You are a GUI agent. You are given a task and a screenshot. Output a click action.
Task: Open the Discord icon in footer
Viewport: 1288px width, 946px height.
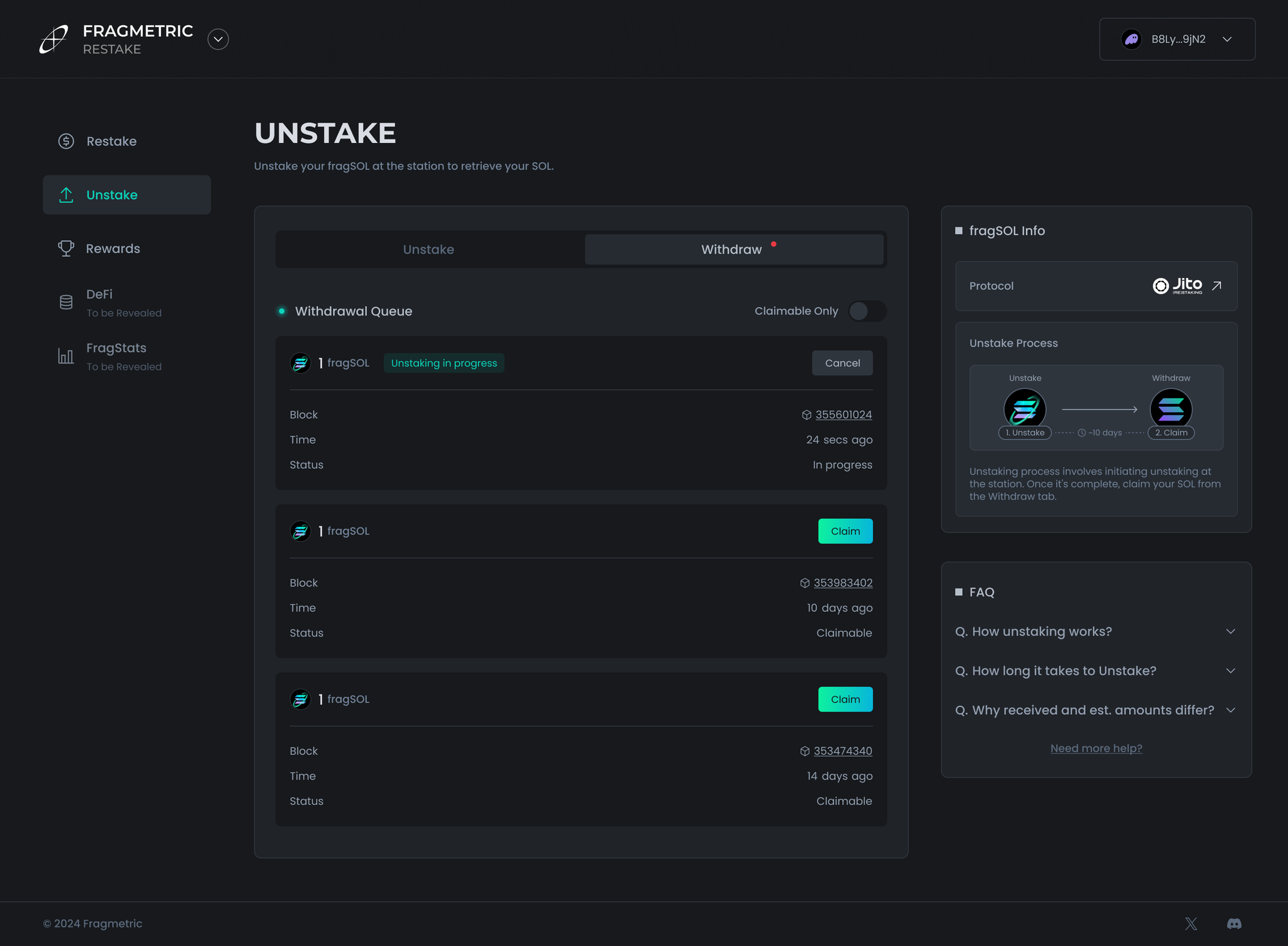click(x=1234, y=923)
